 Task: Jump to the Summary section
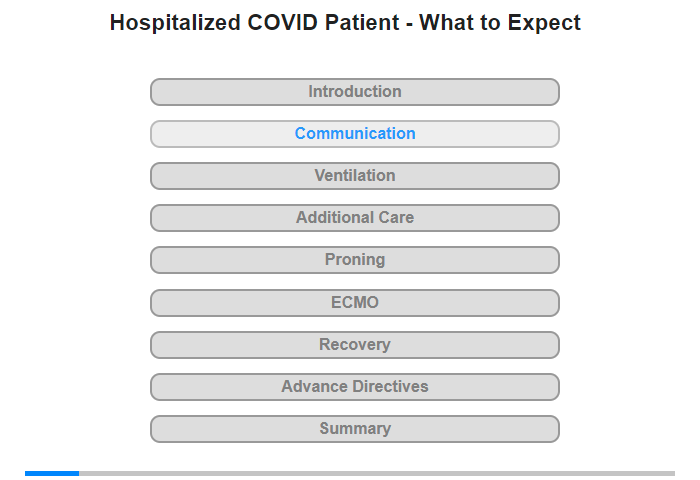pyautogui.click(x=355, y=429)
